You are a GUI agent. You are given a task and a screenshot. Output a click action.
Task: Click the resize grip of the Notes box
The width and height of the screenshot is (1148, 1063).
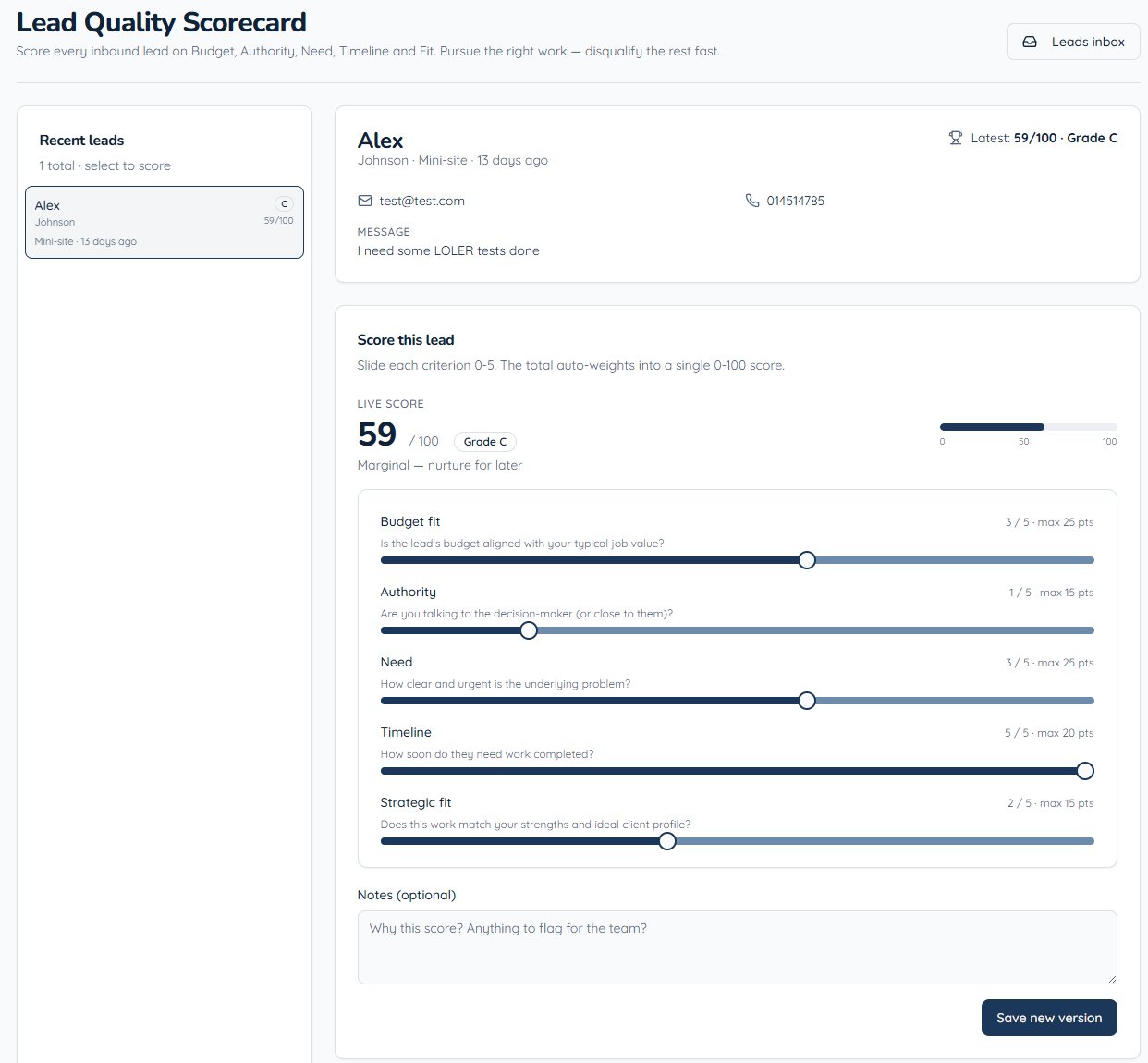pyautogui.click(x=1111, y=978)
